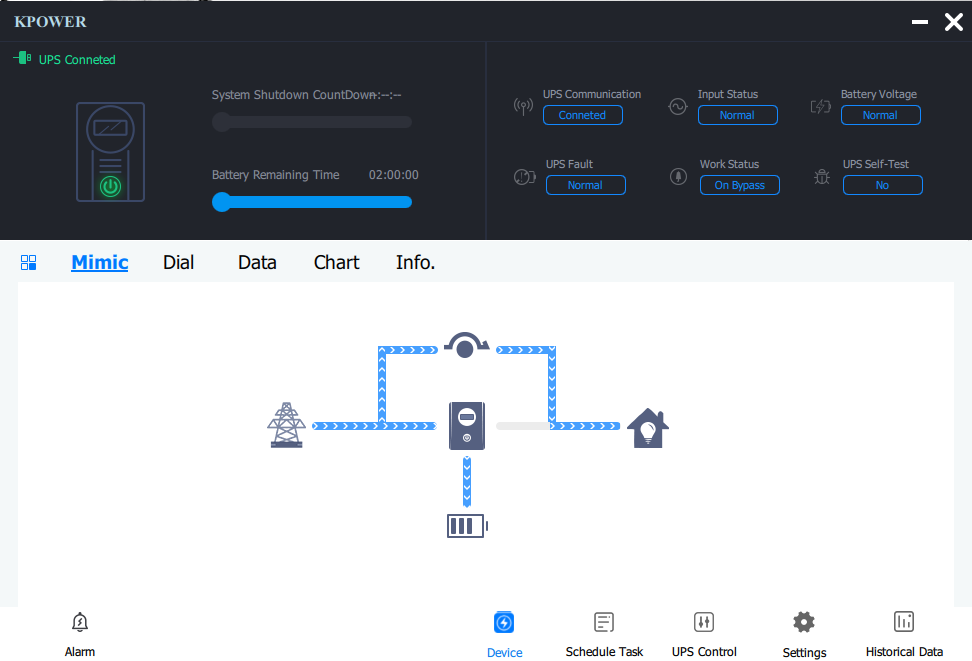Viewport: 972px width, 661px height.
Task: Minimize the KPOWER window
Action: (x=920, y=22)
